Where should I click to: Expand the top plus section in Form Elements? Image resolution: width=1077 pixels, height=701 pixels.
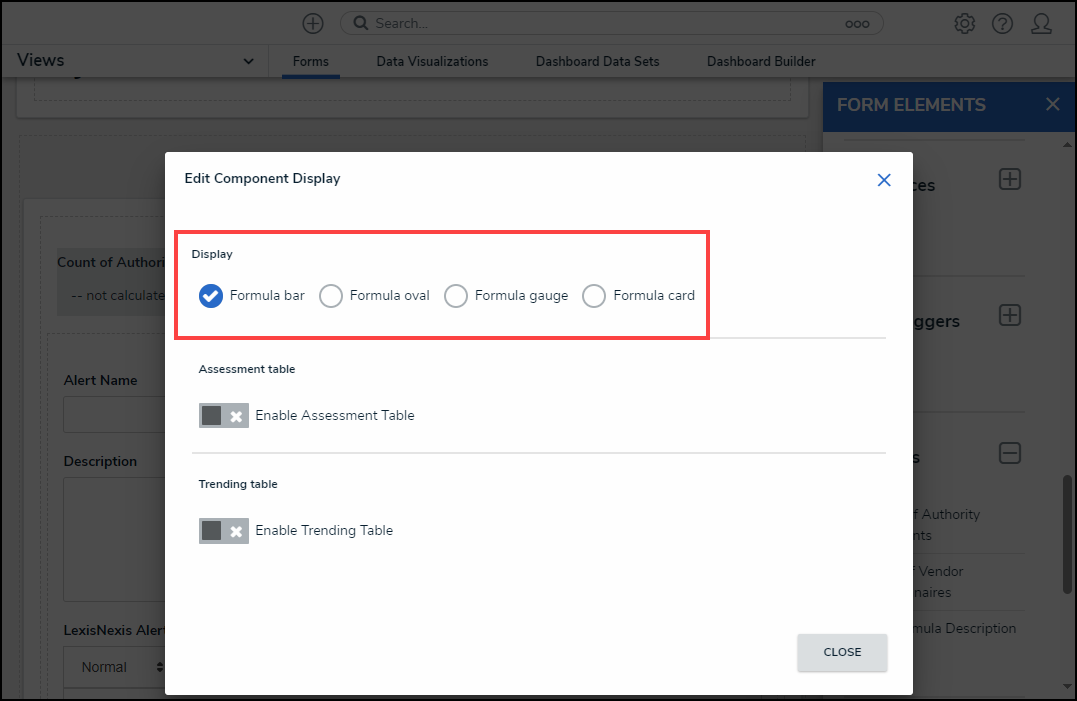1009,179
